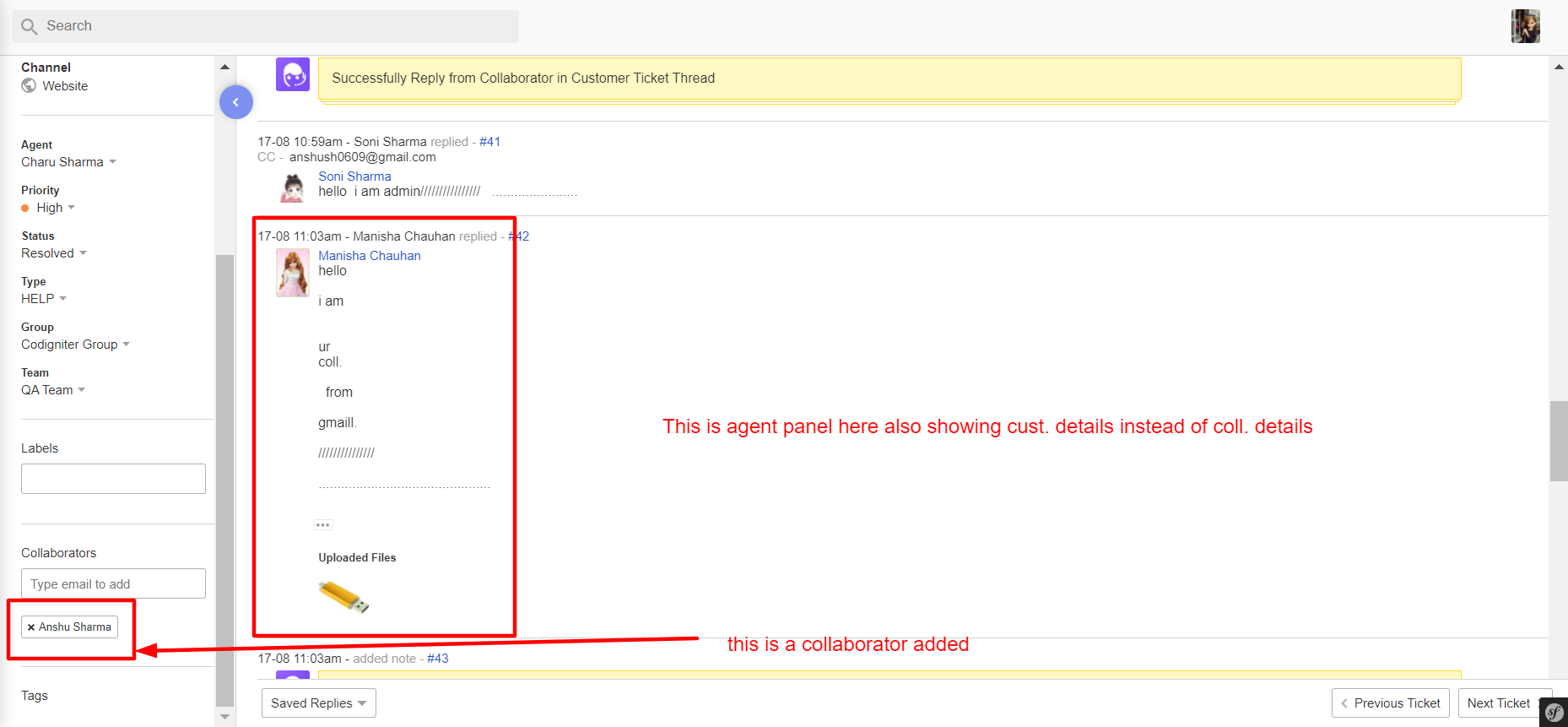The height and width of the screenshot is (727, 1568).
Task: Open the user profile avatar
Action: [1525, 26]
